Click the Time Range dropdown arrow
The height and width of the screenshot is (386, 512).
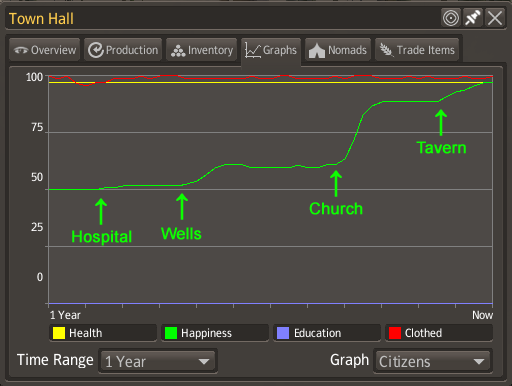click(x=204, y=362)
